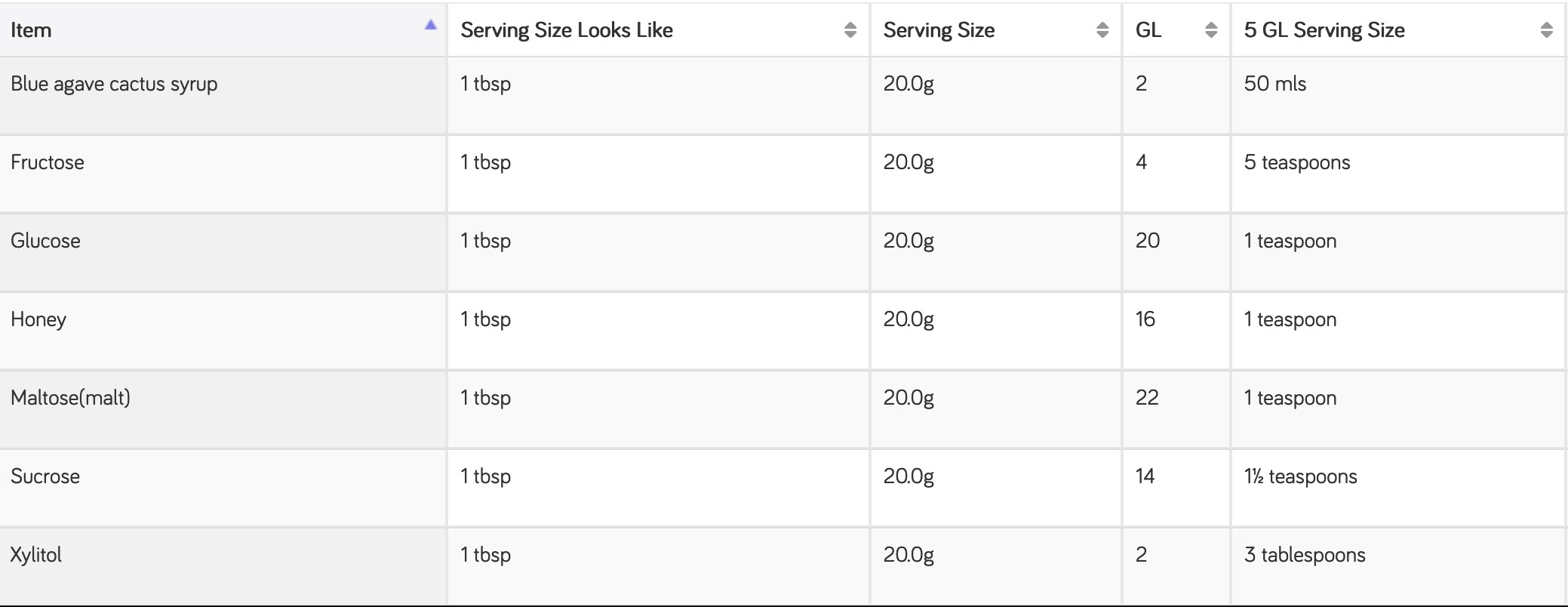The image size is (1568, 607).
Task: Select the Maltose(malt) item cell
Action: pyautogui.click(x=70, y=398)
